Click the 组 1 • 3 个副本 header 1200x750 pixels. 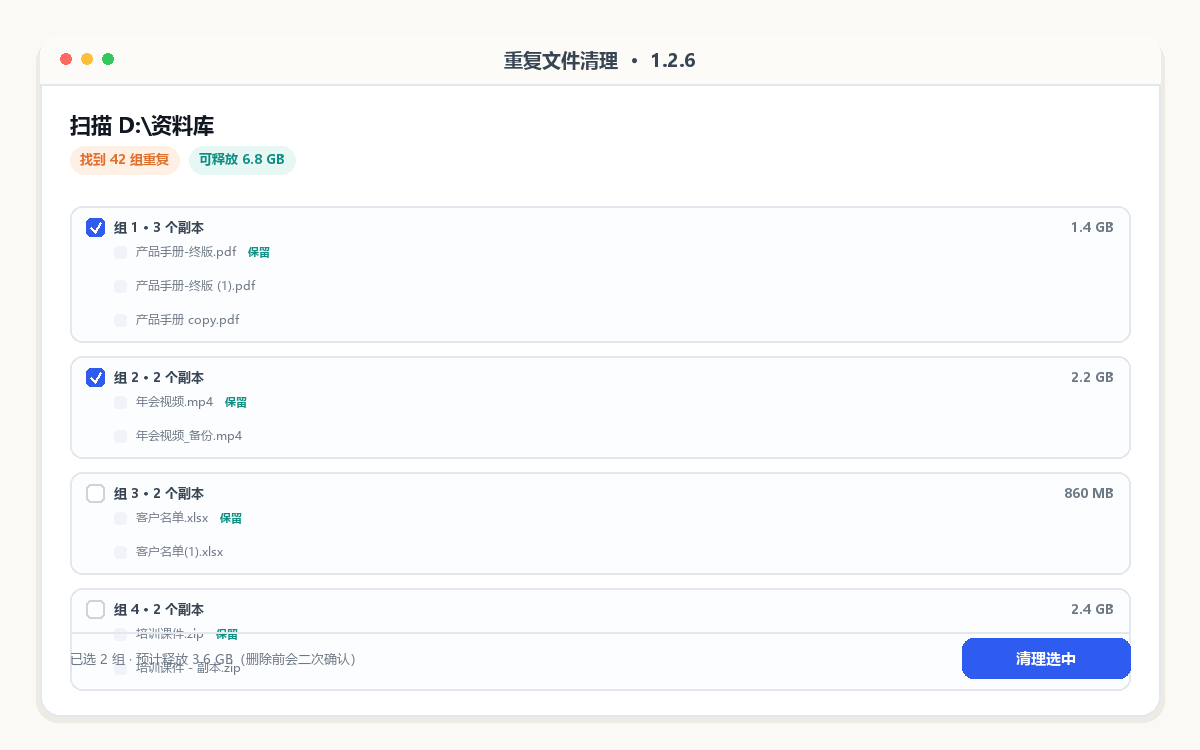(159, 227)
